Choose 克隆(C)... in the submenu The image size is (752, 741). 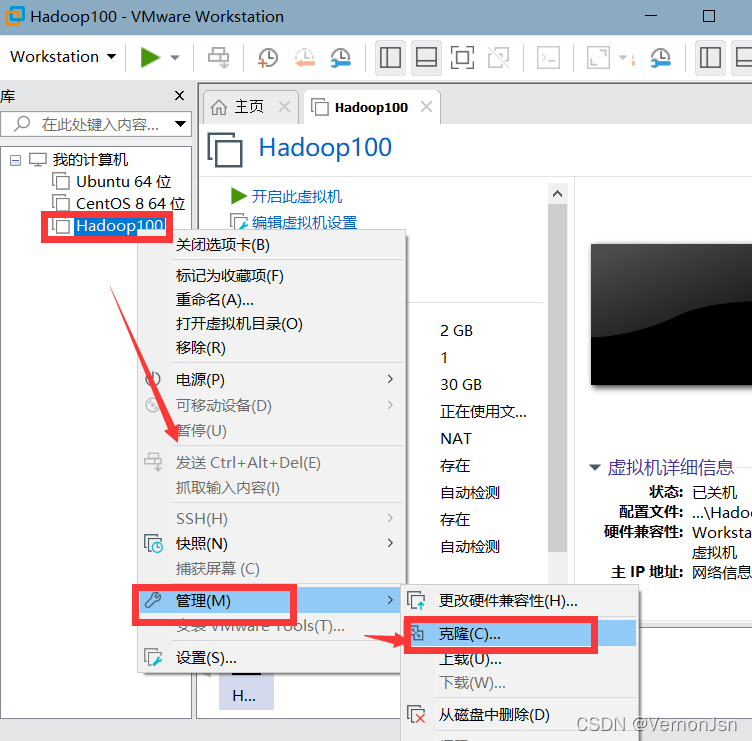click(521, 634)
